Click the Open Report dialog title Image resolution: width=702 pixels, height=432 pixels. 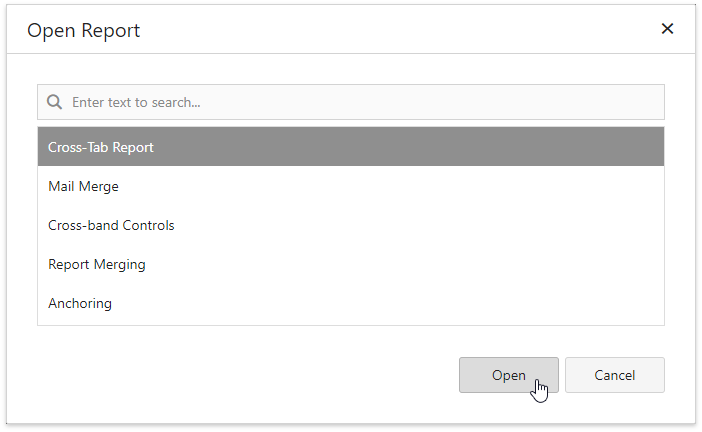(x=84, y=30)
